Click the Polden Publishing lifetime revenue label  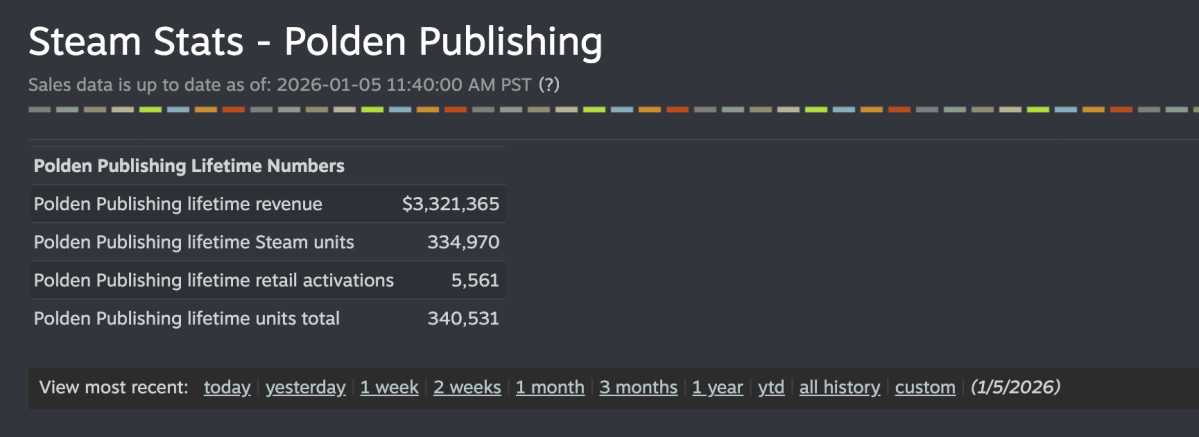pos(178,204)
